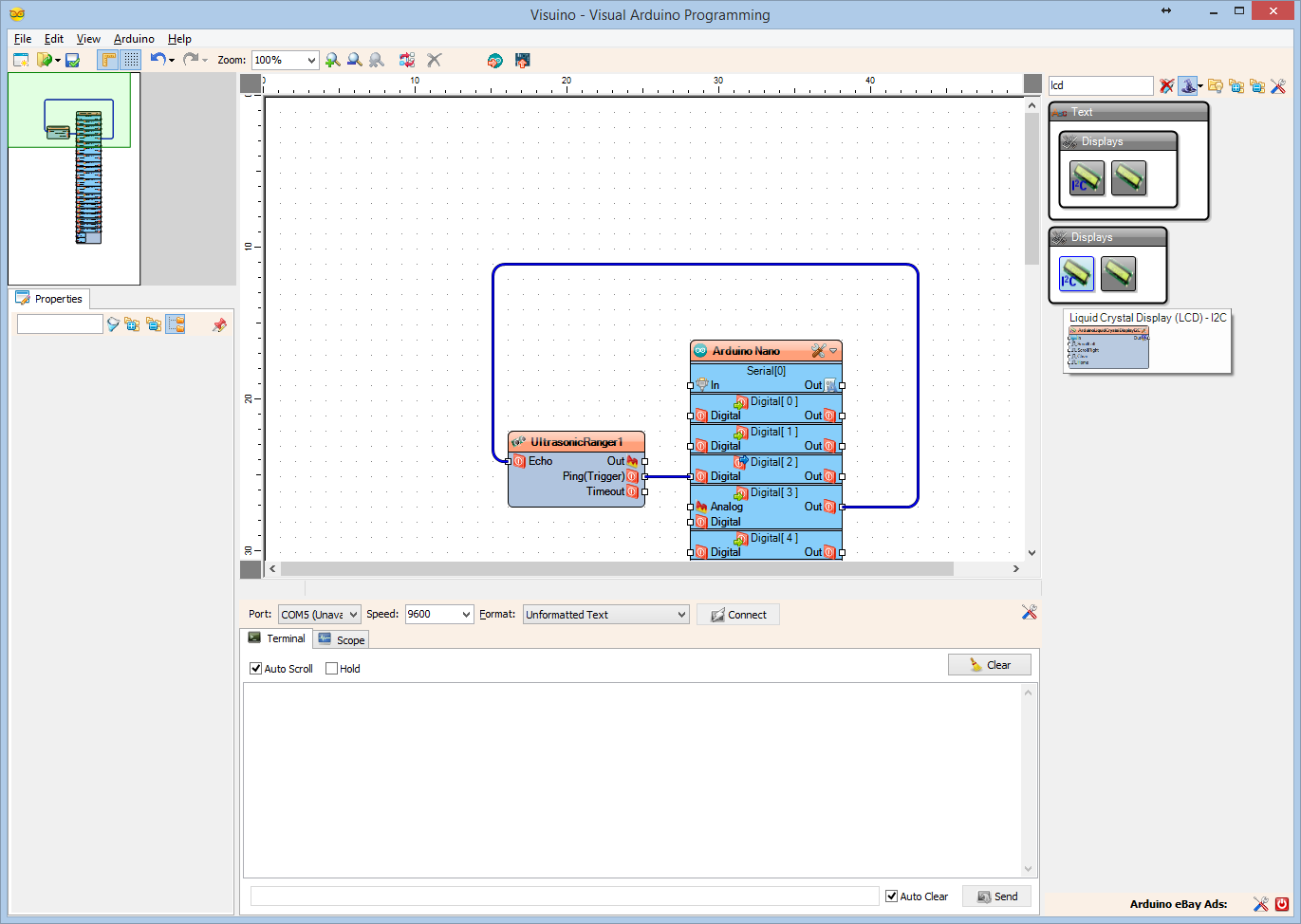Switch to the Scope tab
Image resolution: width=1301 pixels, height=924 pixels.
(x=342, y=640)
